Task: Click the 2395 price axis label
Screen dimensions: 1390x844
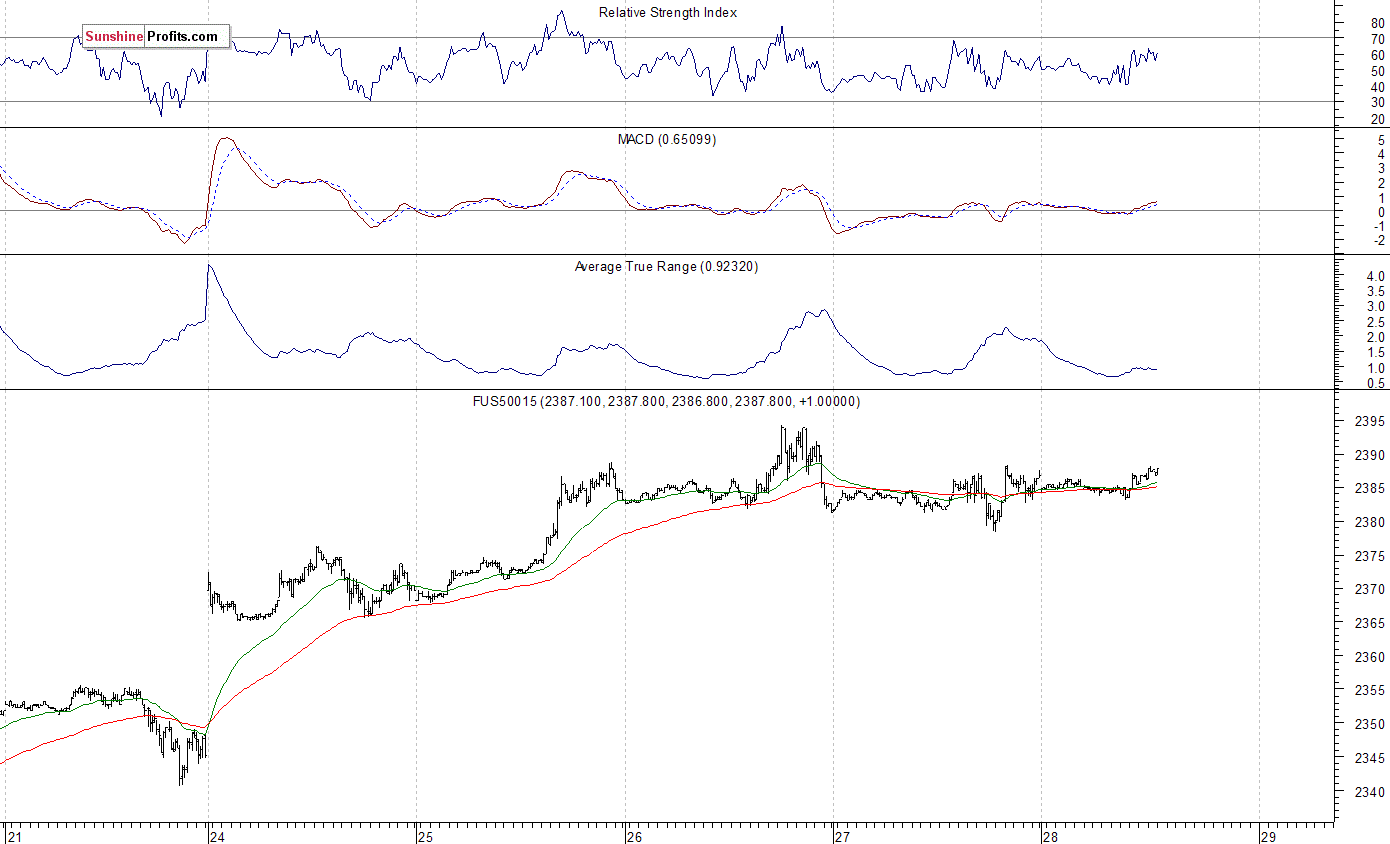Action: 1369,422
